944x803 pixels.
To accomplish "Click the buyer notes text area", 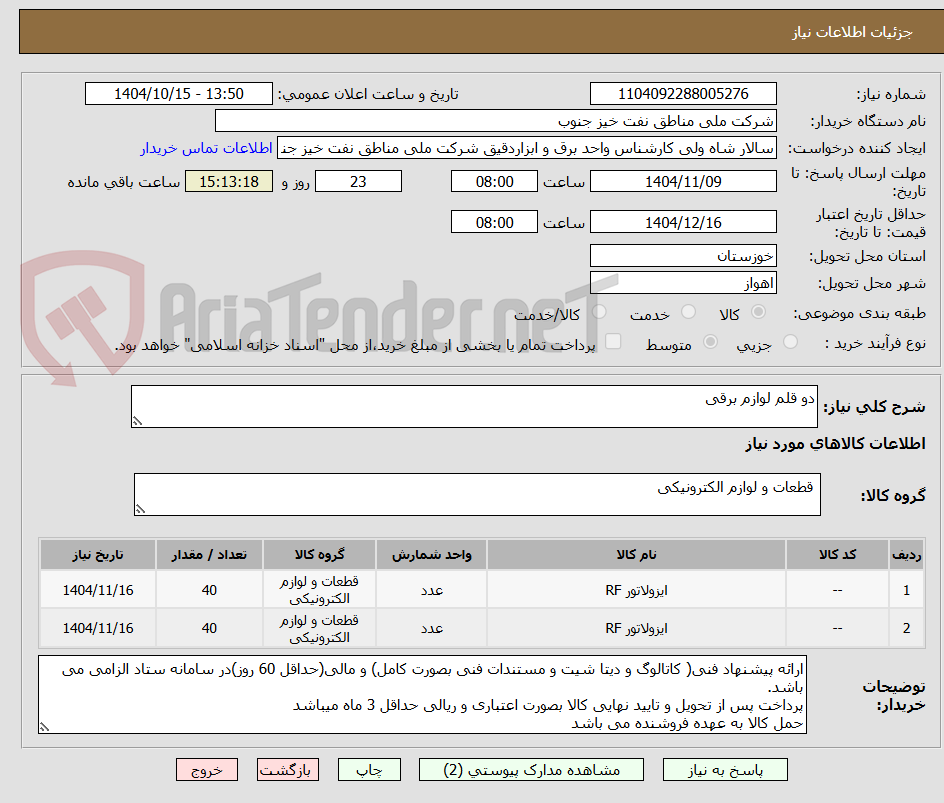I will 422,695.
